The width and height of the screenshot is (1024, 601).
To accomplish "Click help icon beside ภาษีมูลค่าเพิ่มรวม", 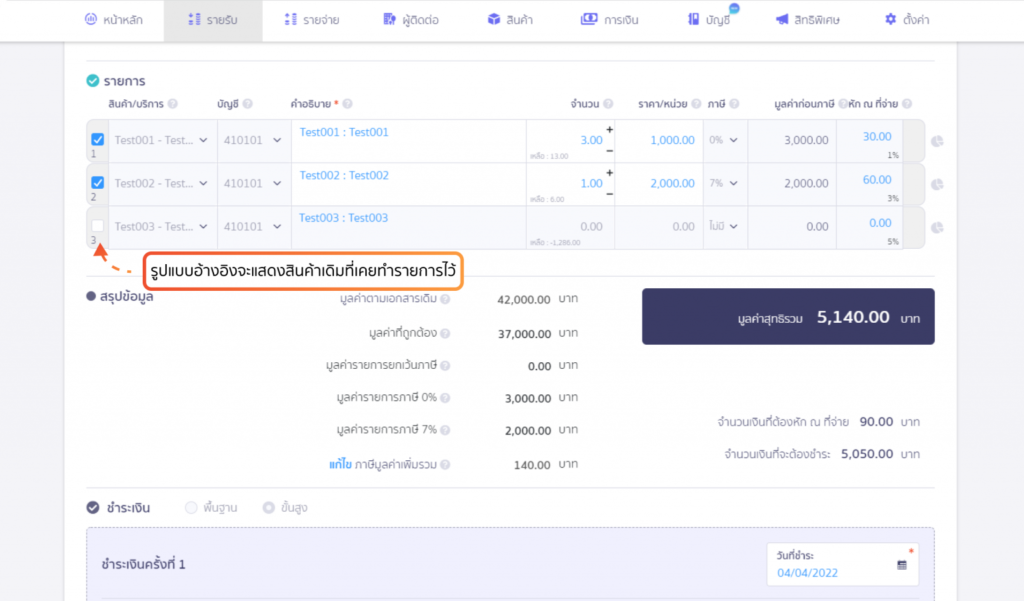I will point(445,464).
